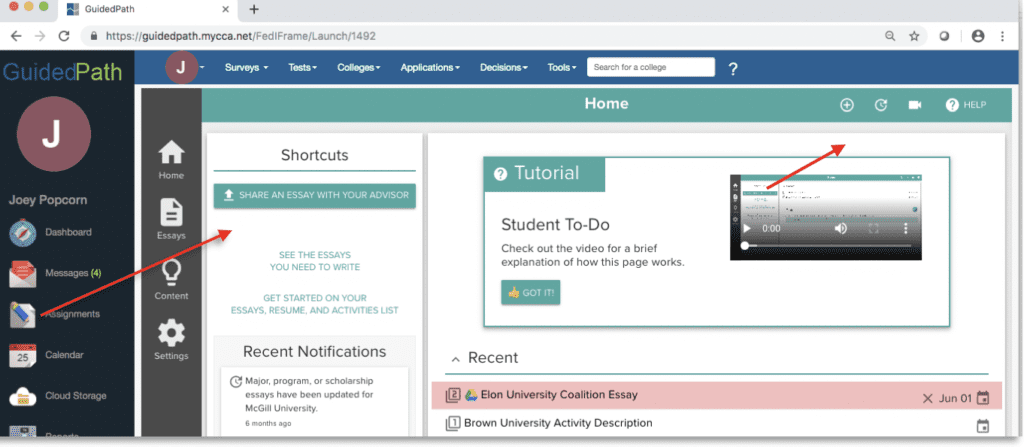Image resolution: width=1024 pixels, height=447 pixels.
Task: Open the Surveys dropdown menu
Action: (246, 68)
